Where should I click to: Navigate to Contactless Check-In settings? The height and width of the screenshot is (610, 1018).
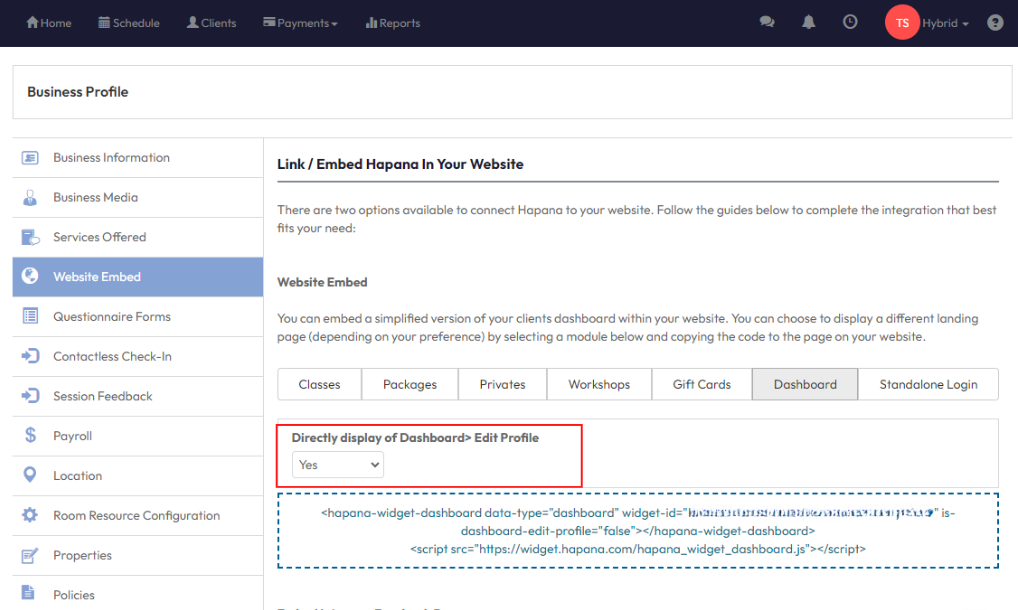(x=112, y=357)
